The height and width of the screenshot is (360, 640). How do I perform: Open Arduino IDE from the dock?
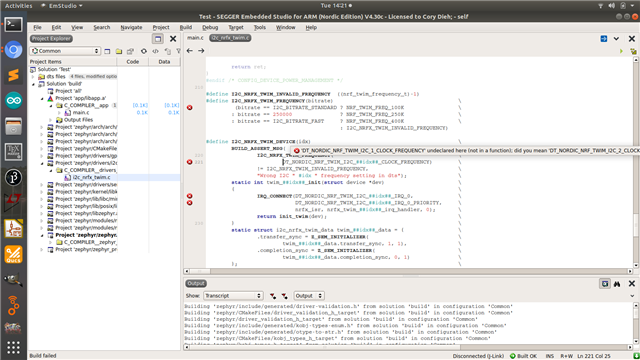[x=13, y=100]
